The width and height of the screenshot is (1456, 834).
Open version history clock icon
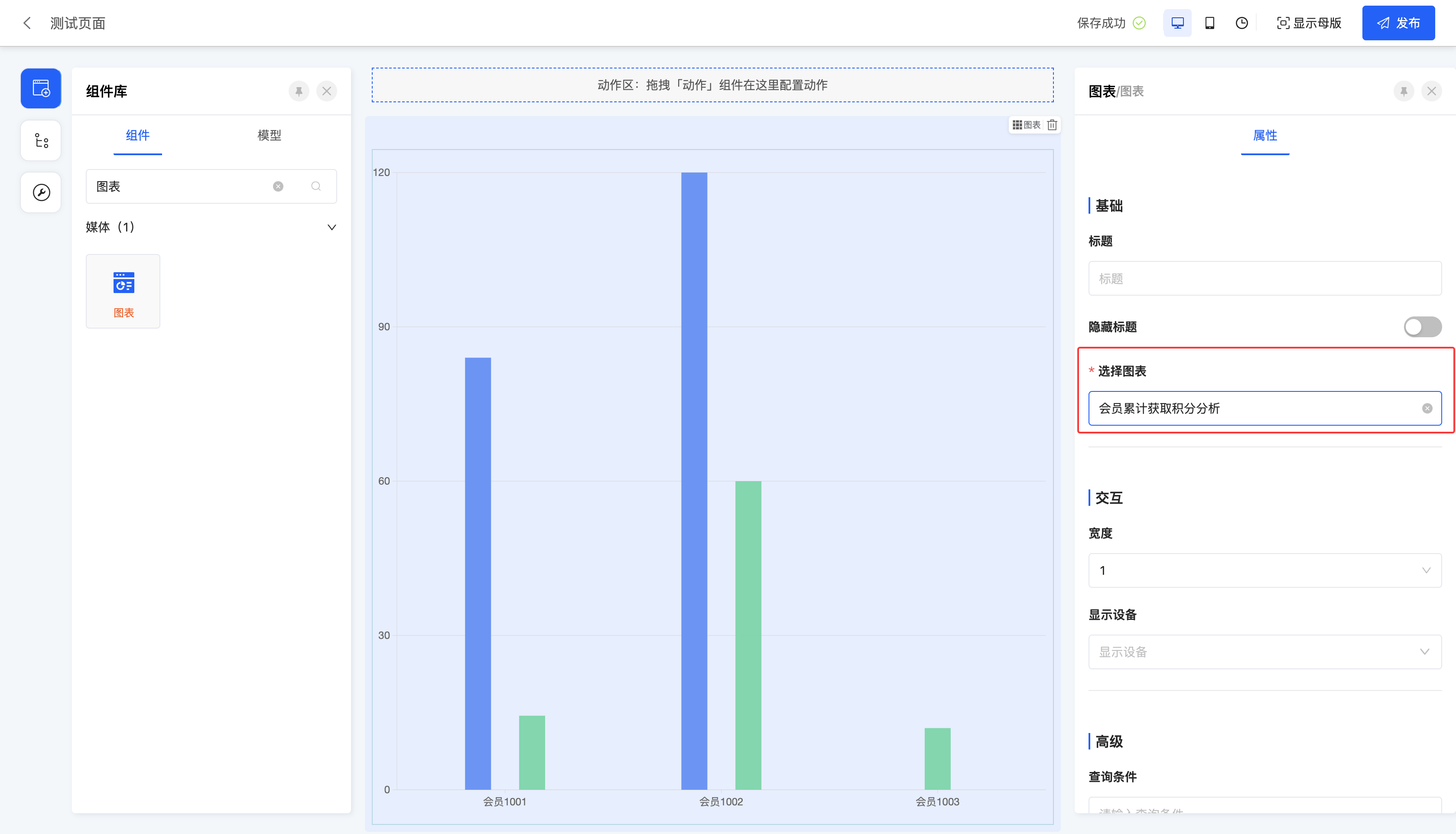[1241, 23]
